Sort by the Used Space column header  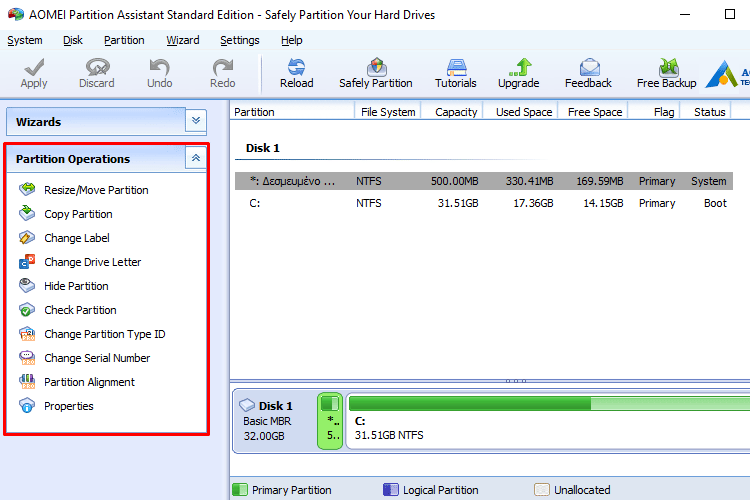[521, 111]
